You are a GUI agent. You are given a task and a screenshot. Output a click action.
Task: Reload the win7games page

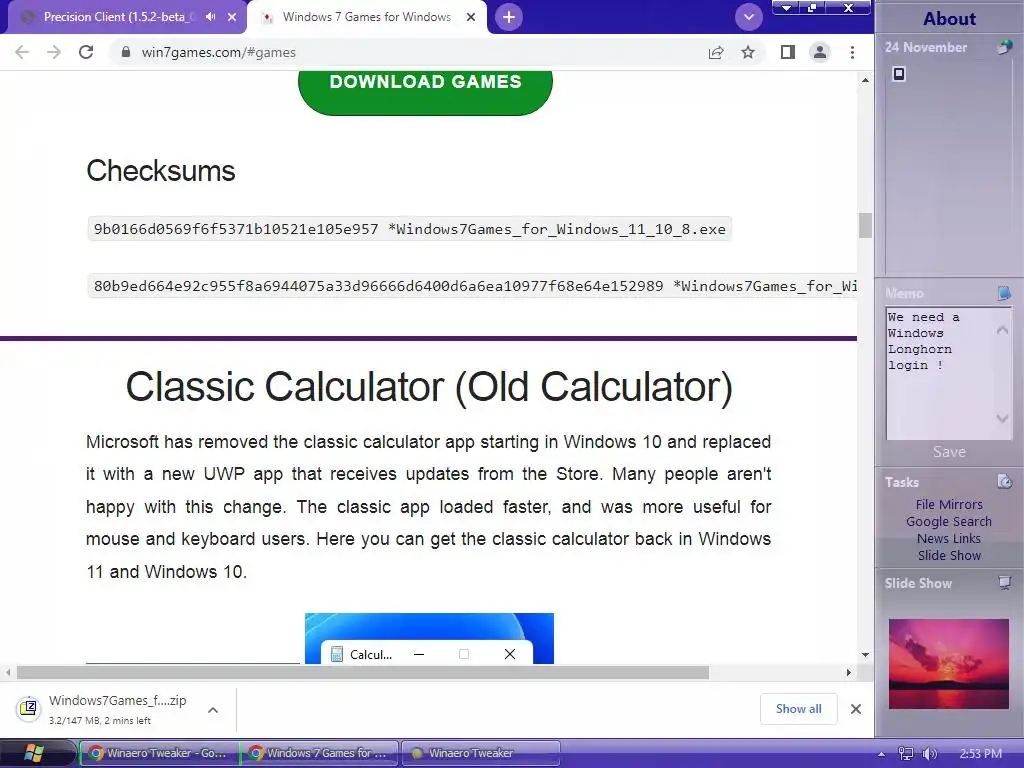(x=86, y=52)
